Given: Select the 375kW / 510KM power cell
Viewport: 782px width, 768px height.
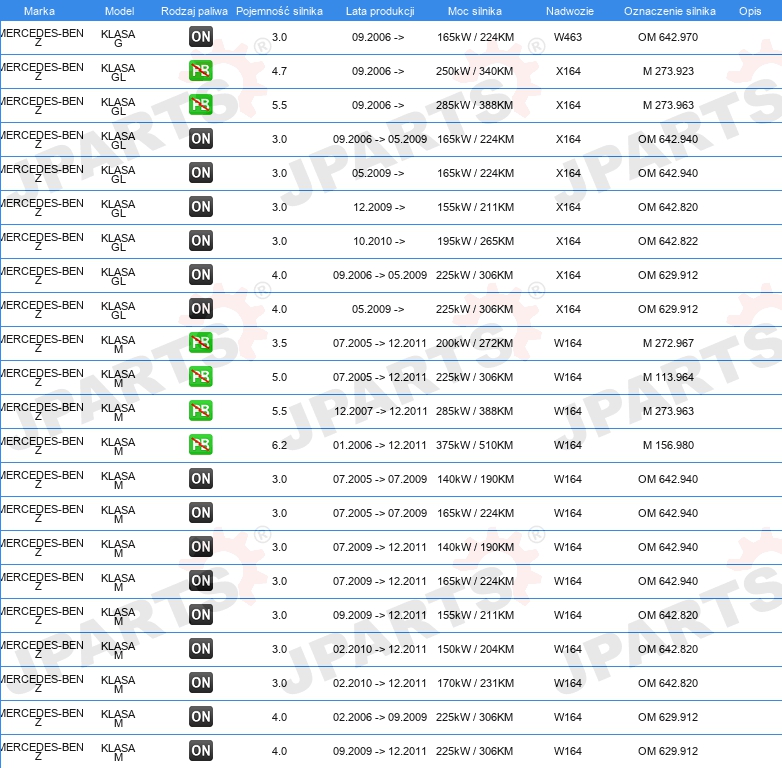Looking at the screenshot, I should pyautogui.click(x=475, y=445).
